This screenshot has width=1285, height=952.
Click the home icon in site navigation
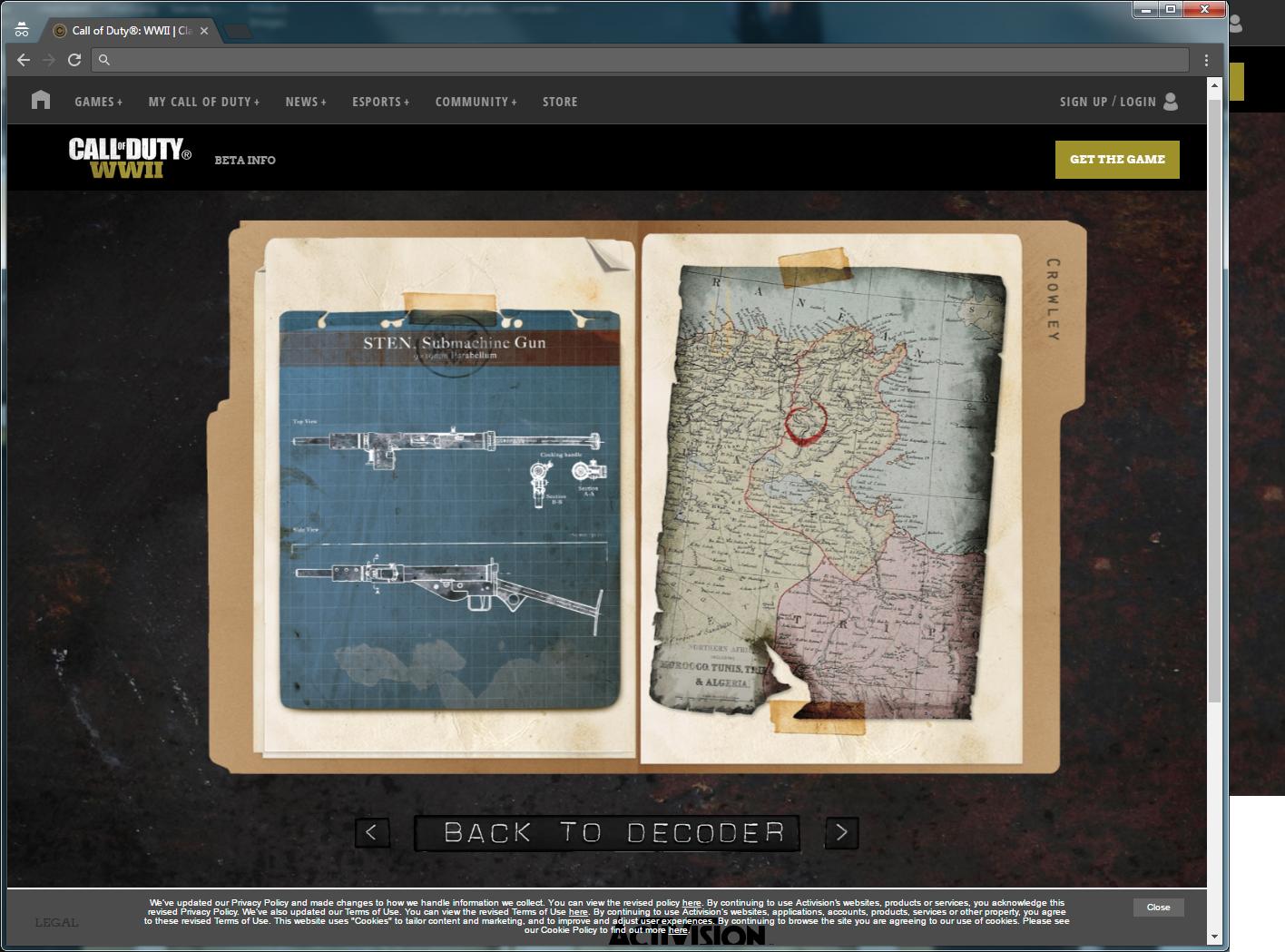pyautogui.click(x=41, y=100)
